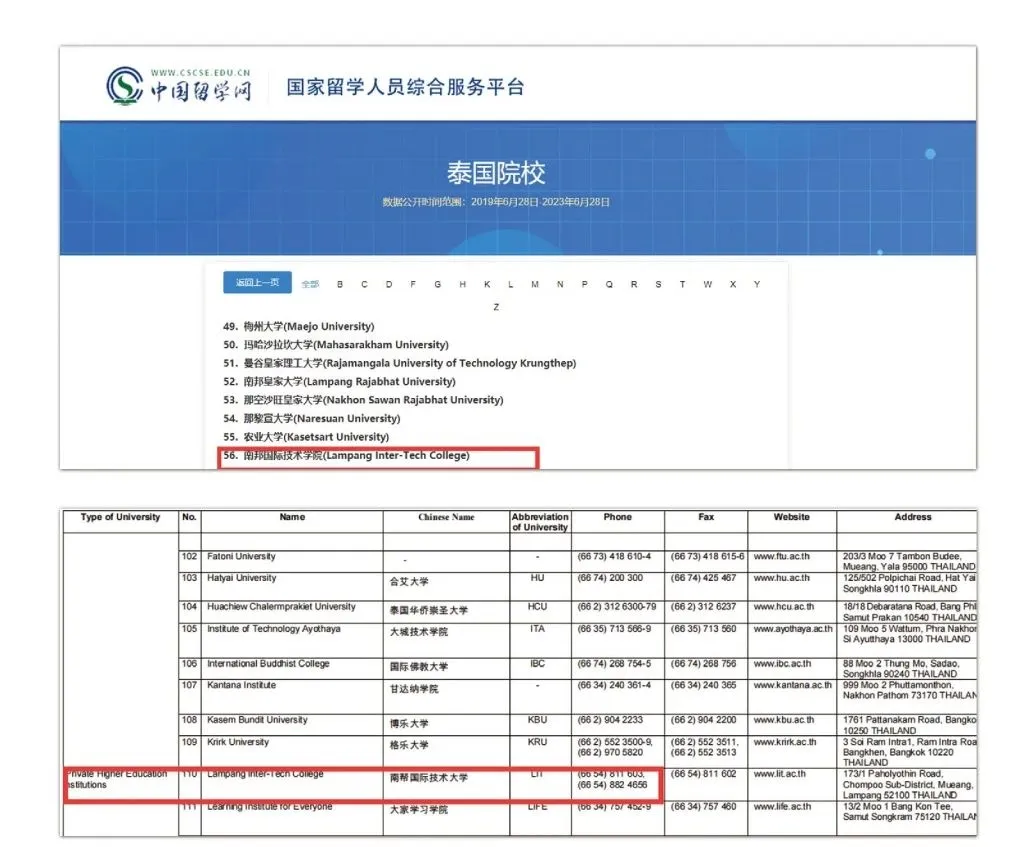Filter universities by letter S
Image resolution: width=1031 pixels, height=847 pixels.
(658, 284)
